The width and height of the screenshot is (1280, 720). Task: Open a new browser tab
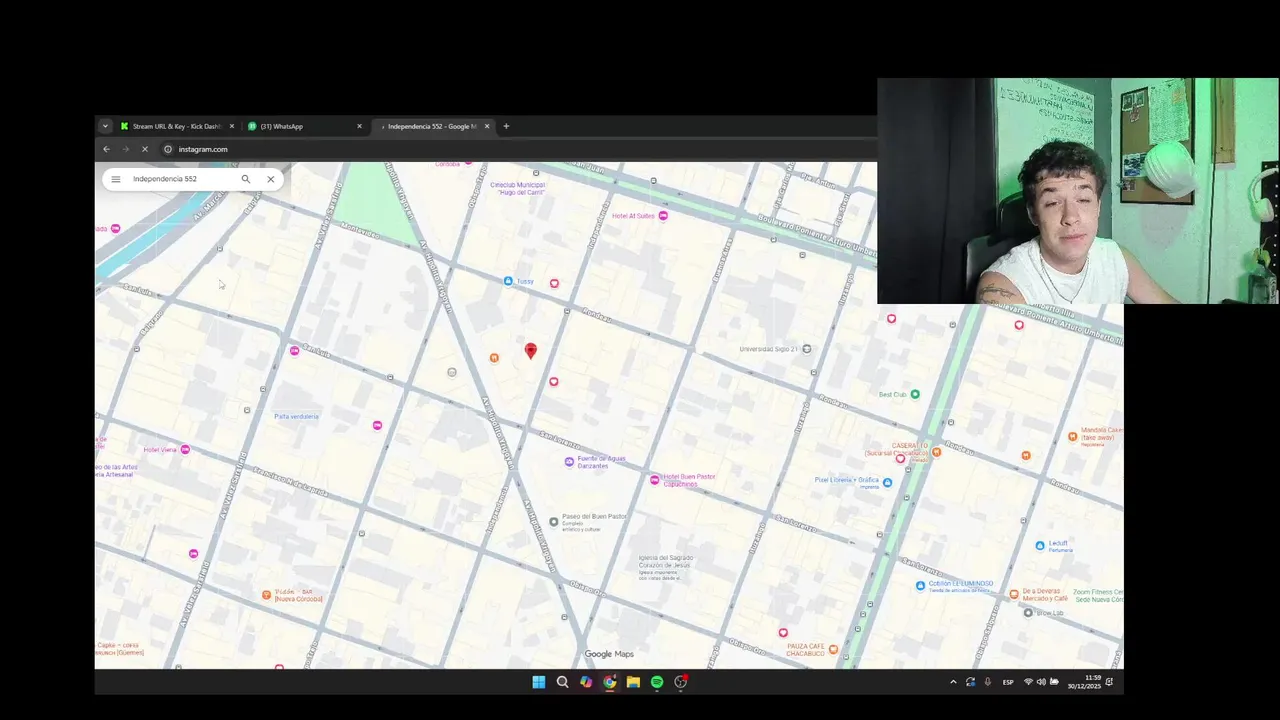click(506, 126)
